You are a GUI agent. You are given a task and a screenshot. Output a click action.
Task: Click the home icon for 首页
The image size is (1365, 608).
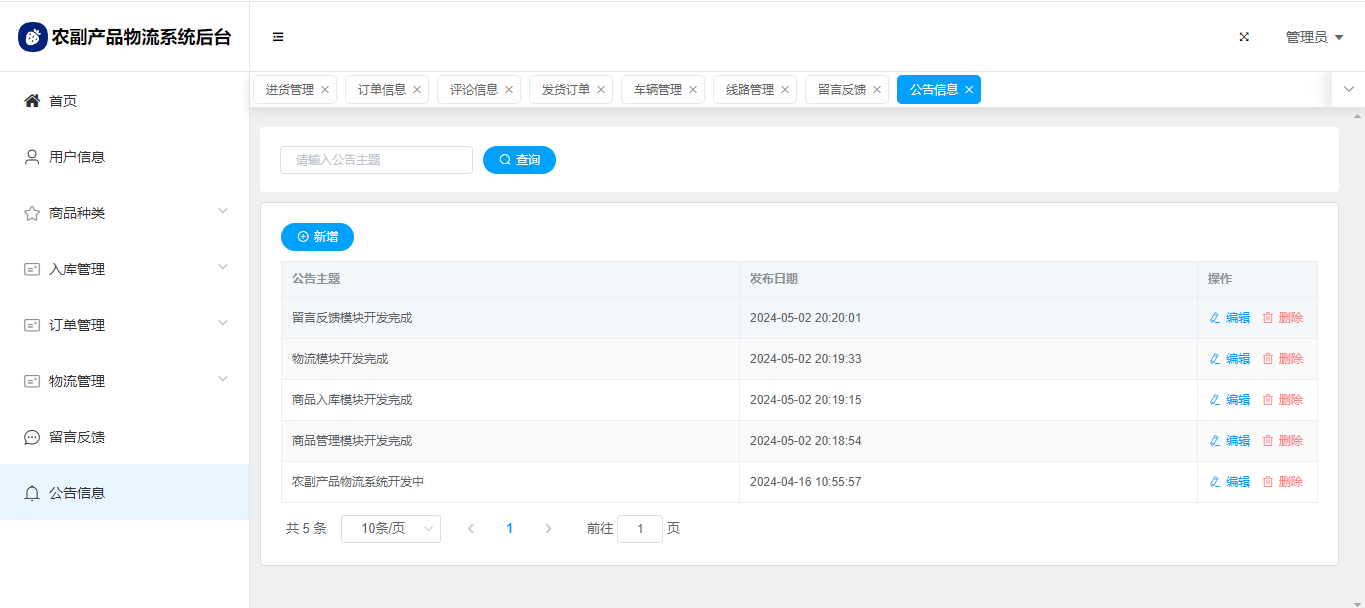tap(32, 101)
